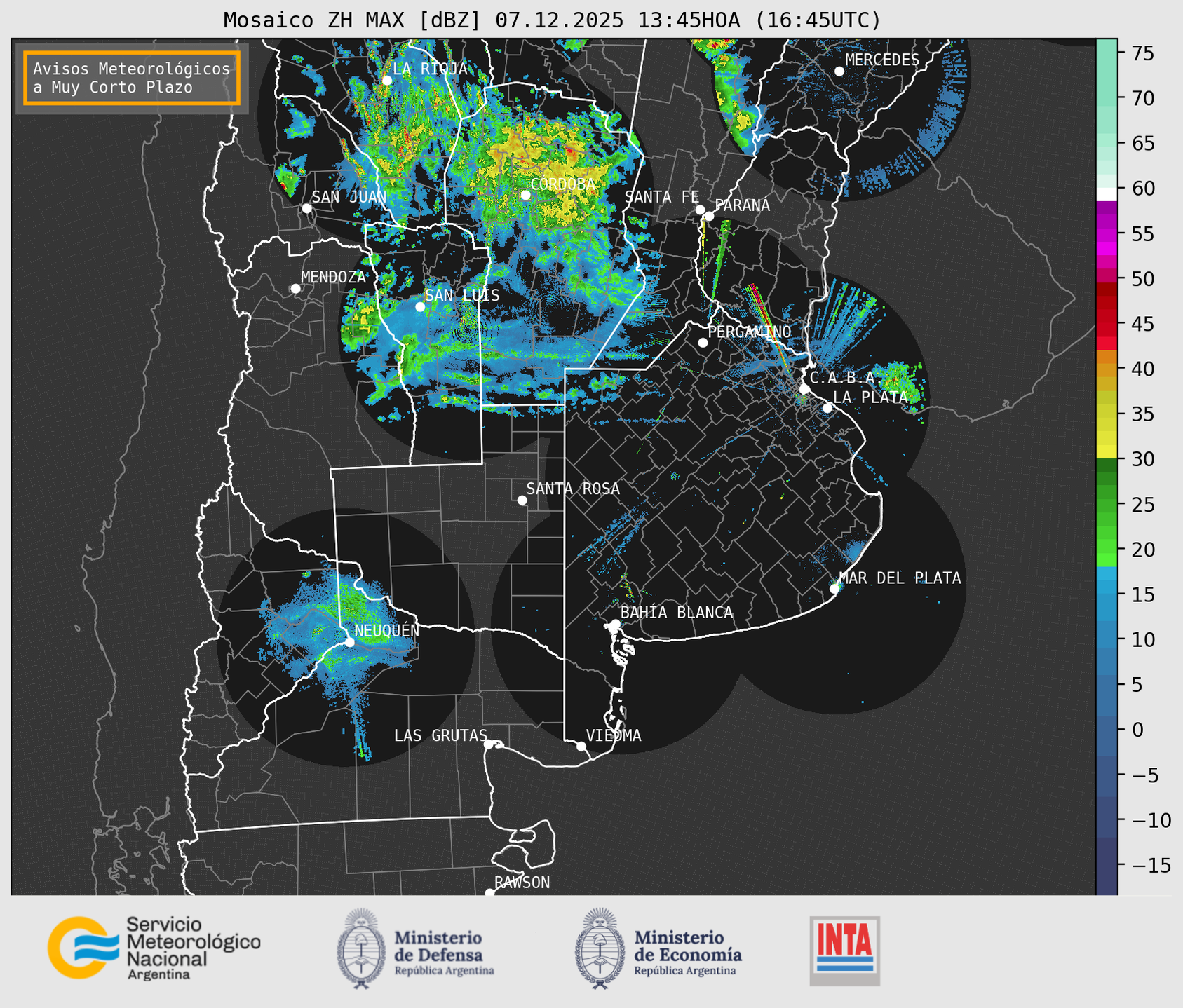Select the SAN JUAN city dot
This screenshot has width=1183, height=1008.
point(306,208)
